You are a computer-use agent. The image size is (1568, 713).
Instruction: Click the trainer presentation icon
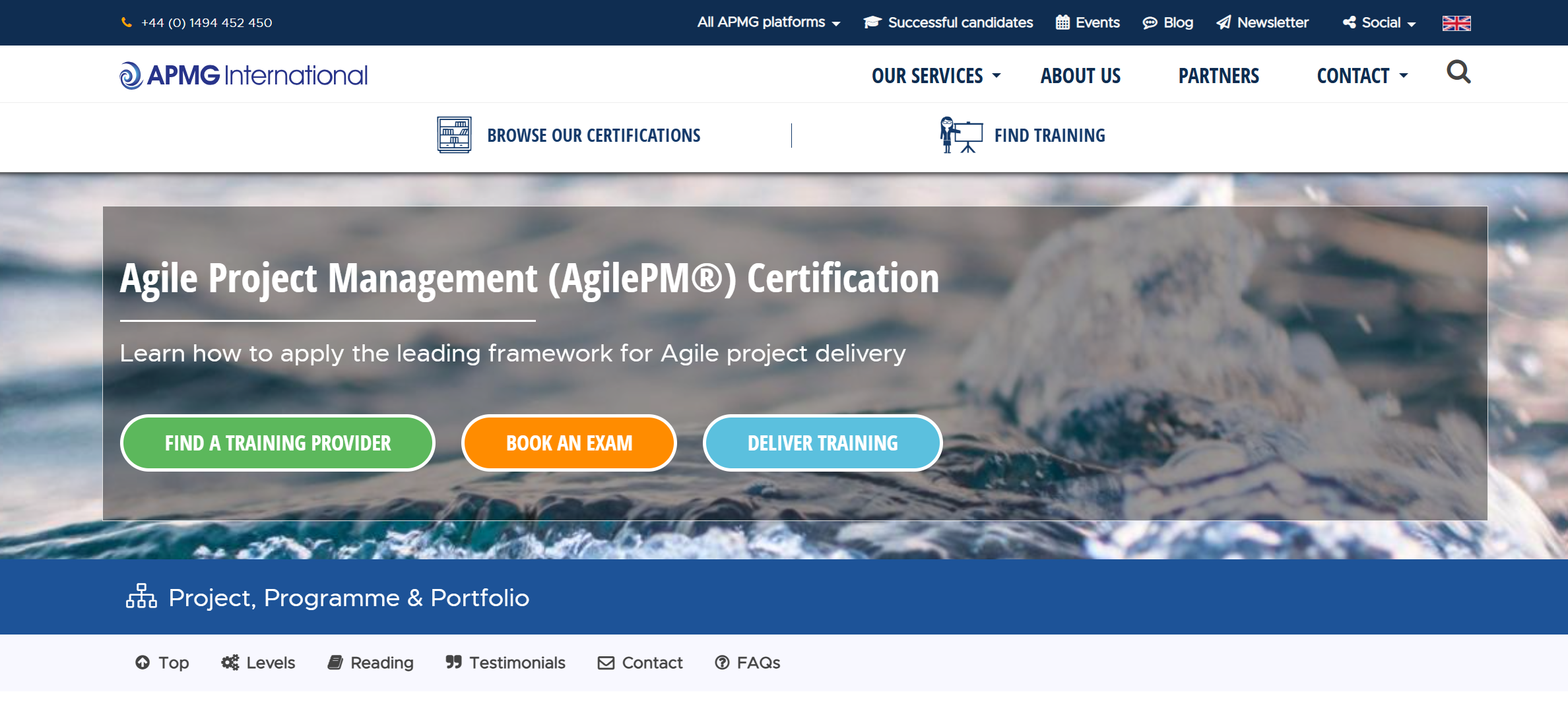click(961, 135)
